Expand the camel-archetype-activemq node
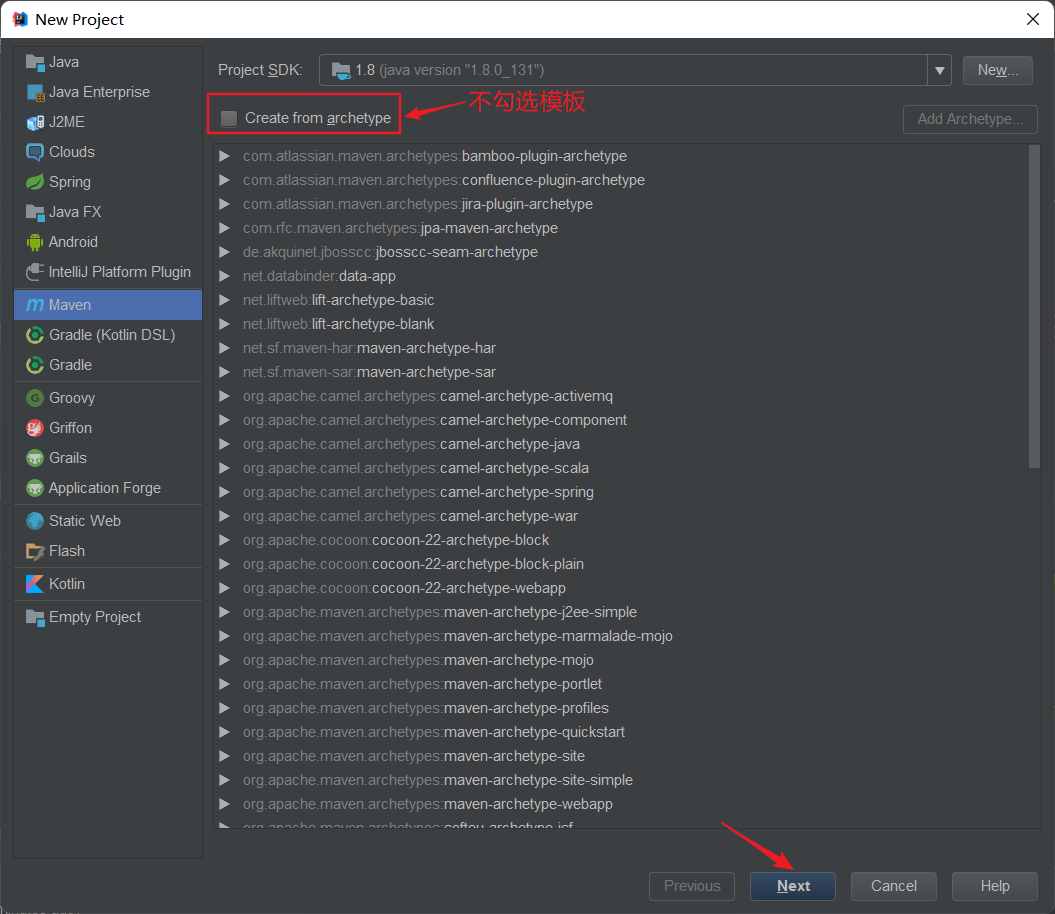This screenshot has height=914, width=1055. coord(225,396)
